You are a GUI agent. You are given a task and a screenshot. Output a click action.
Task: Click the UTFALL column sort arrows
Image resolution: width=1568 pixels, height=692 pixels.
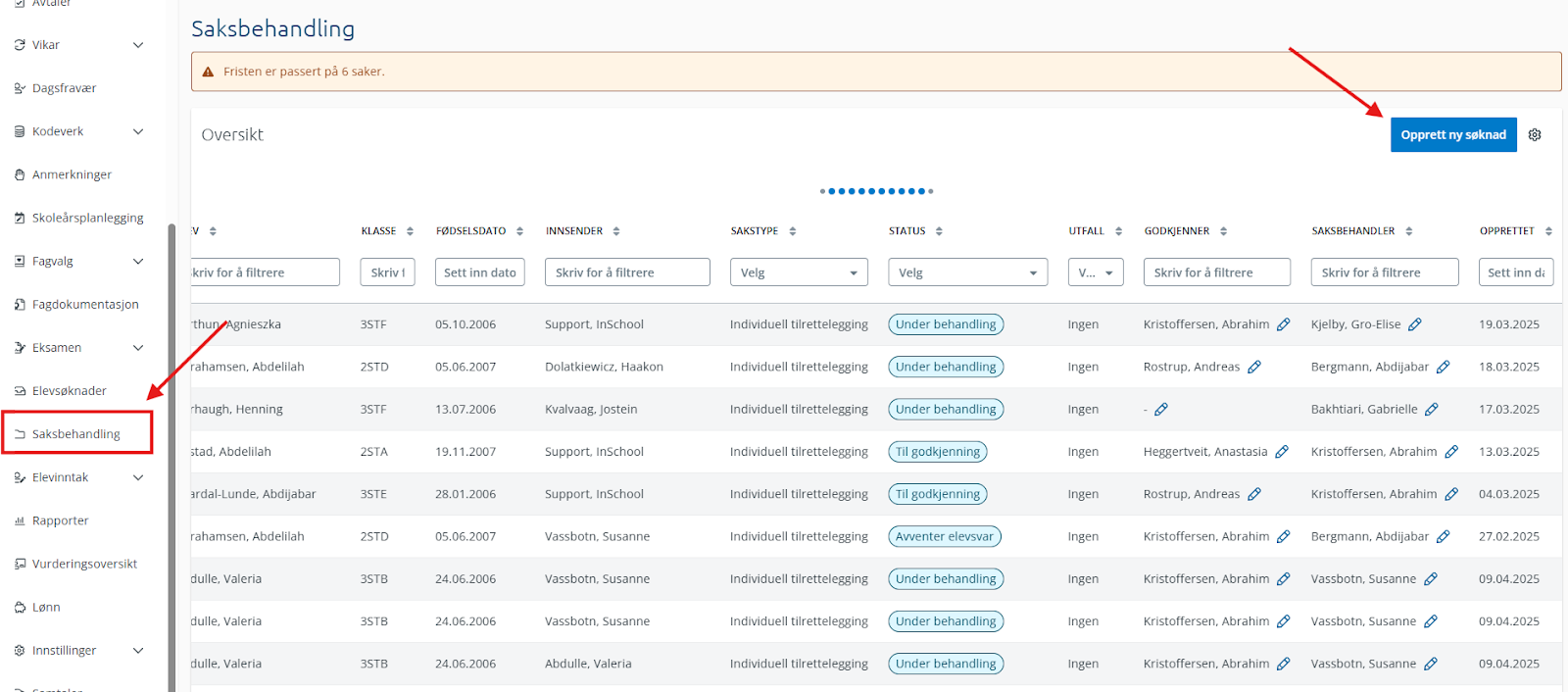(x=1118, y=231)
